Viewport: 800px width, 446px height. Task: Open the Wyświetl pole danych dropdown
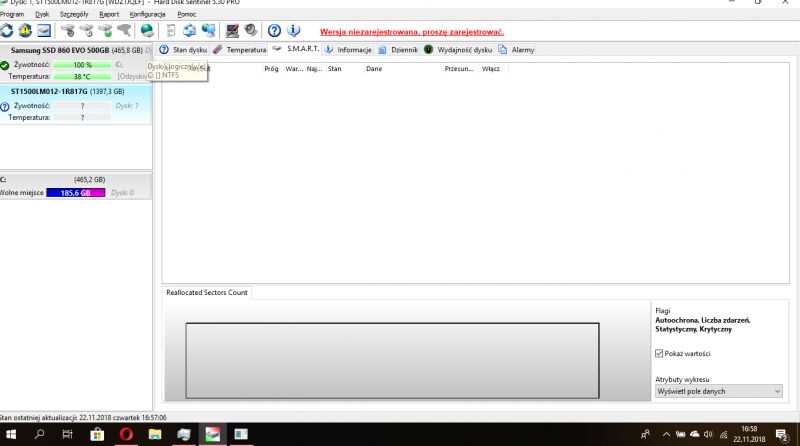click(718, 391)
